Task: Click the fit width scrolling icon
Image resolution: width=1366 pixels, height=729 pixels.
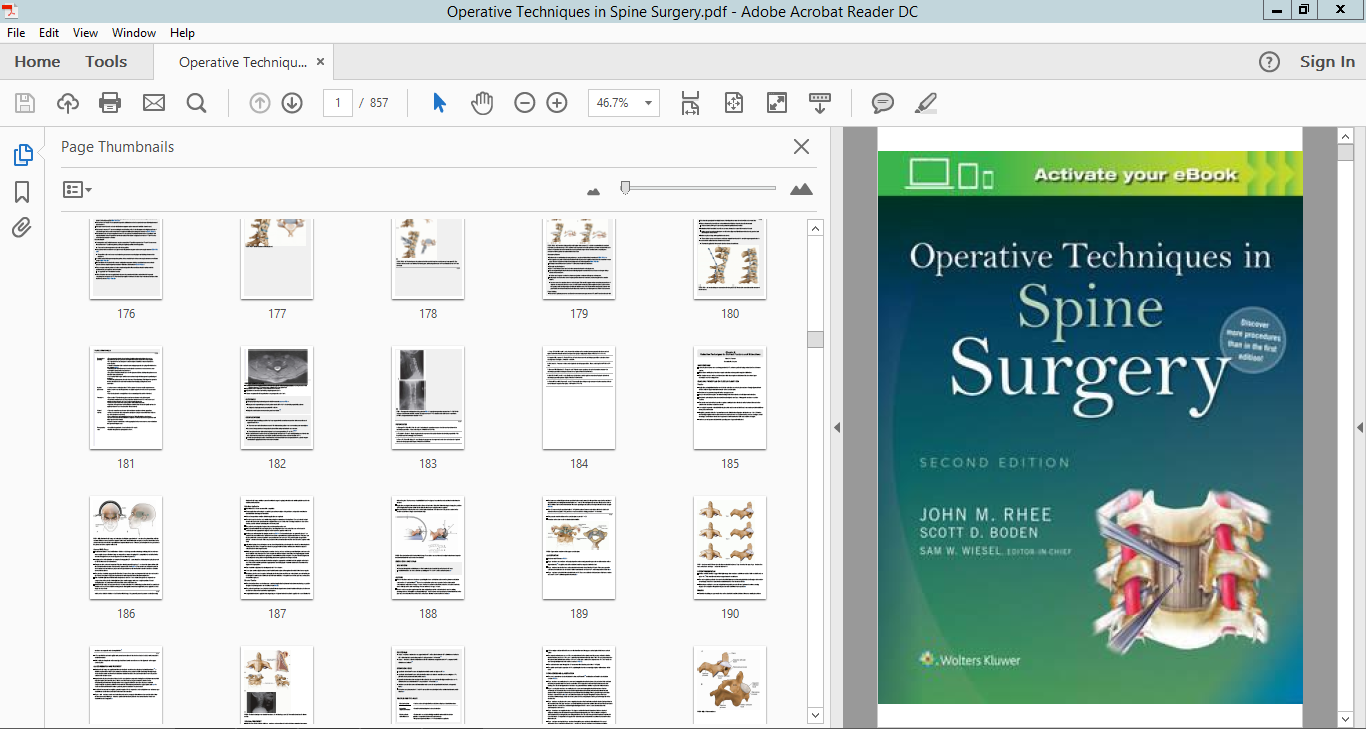Action: coord(690,103)
